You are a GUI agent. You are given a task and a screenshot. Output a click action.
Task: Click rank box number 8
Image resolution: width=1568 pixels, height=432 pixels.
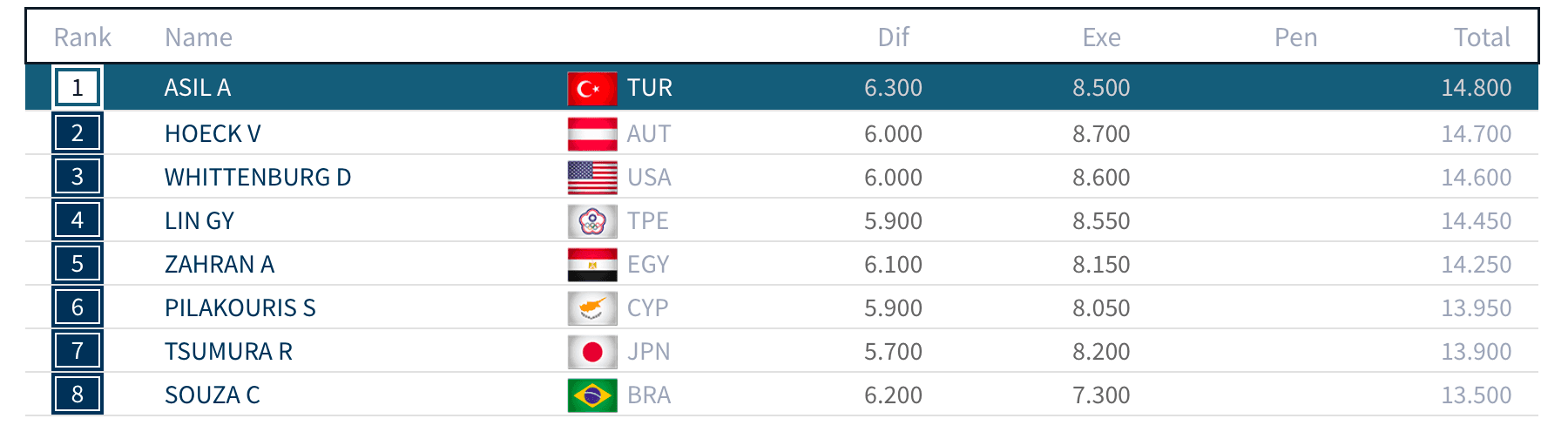(x=78, y=395)
